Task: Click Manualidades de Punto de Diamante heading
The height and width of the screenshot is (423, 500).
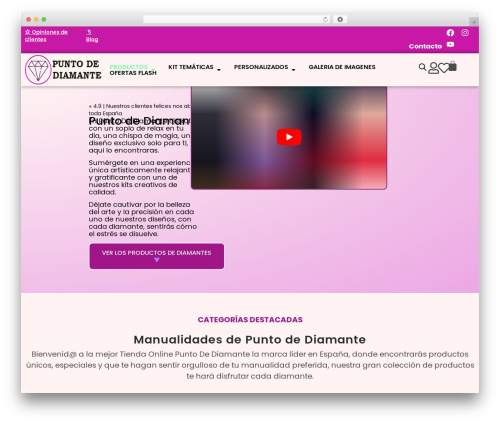Action: (250, 340)
